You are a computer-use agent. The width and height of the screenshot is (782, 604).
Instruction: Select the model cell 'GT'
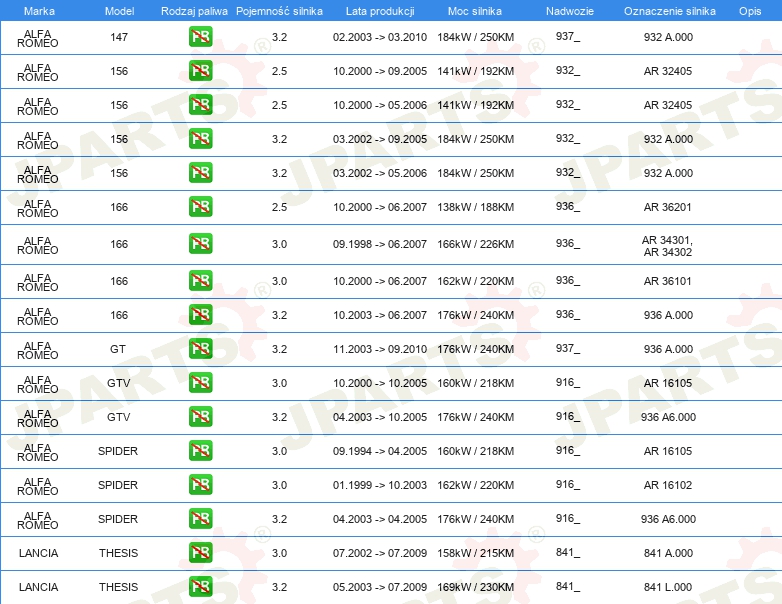[x=118, y=349]
